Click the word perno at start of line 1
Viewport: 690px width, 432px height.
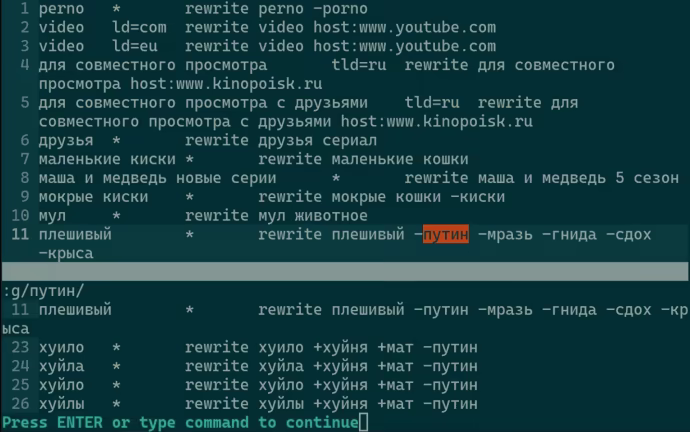pos(61,8)
